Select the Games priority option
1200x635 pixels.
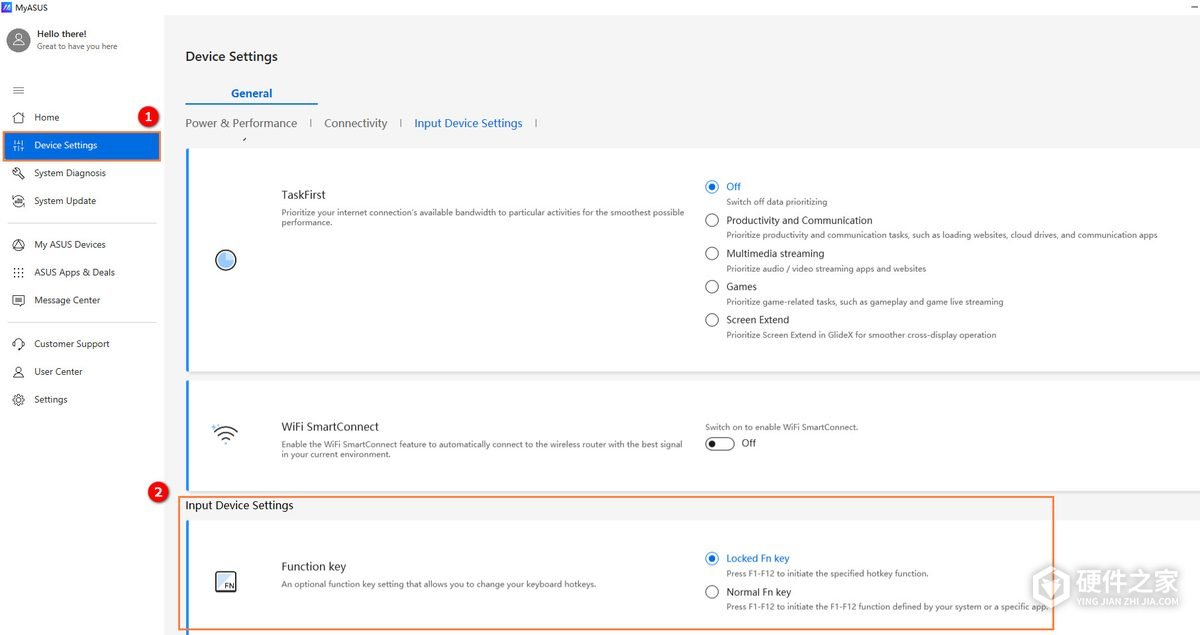pos(712,287)
